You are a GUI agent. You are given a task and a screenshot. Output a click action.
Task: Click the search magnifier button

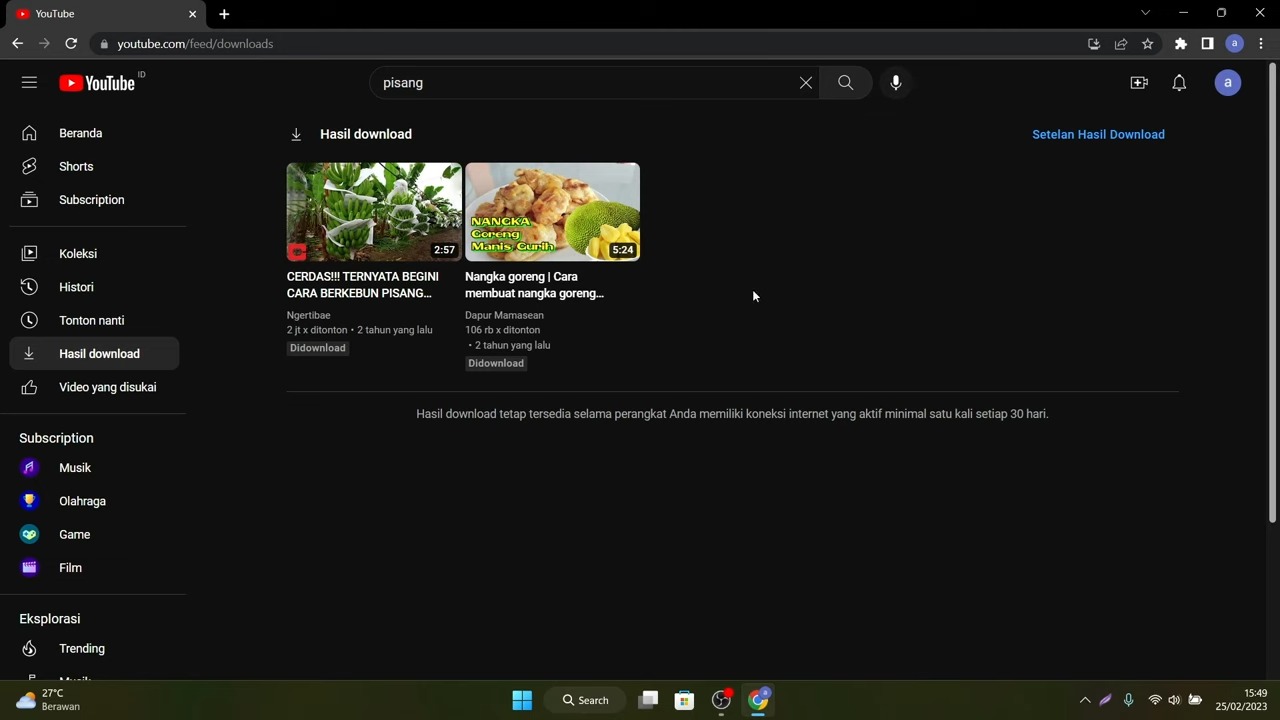click(845, 83)
